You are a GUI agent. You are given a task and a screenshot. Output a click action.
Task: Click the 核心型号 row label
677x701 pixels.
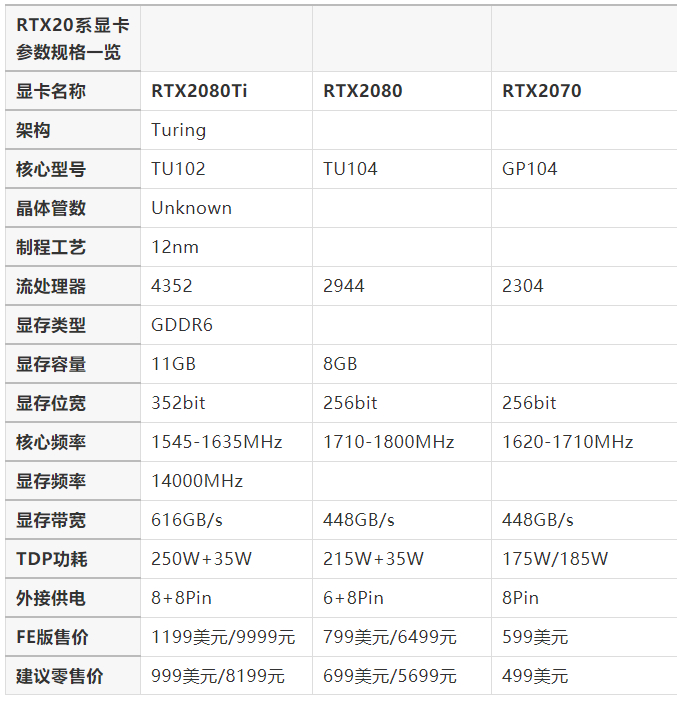point(51,169)
